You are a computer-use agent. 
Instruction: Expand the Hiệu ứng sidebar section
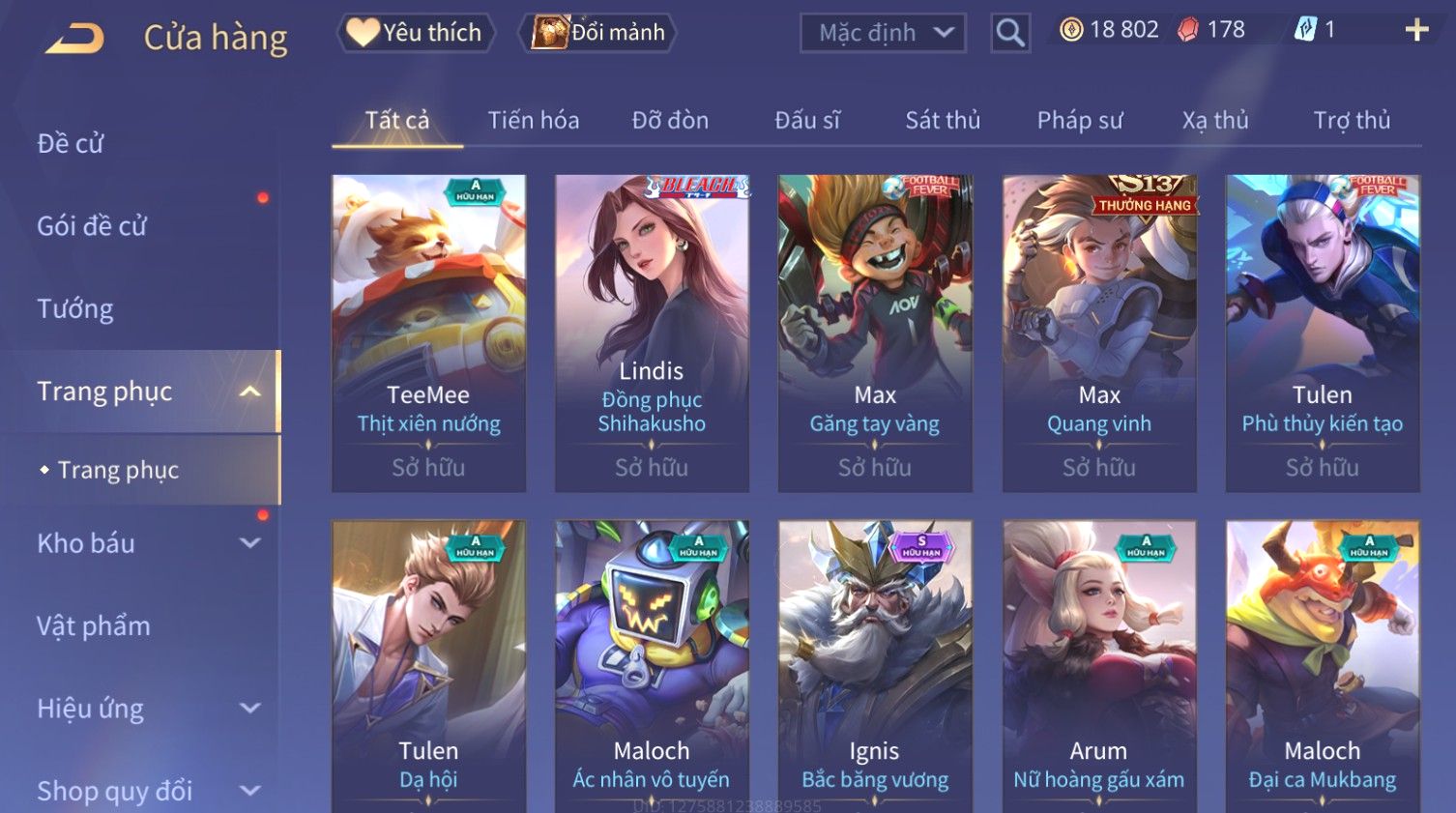250,709
